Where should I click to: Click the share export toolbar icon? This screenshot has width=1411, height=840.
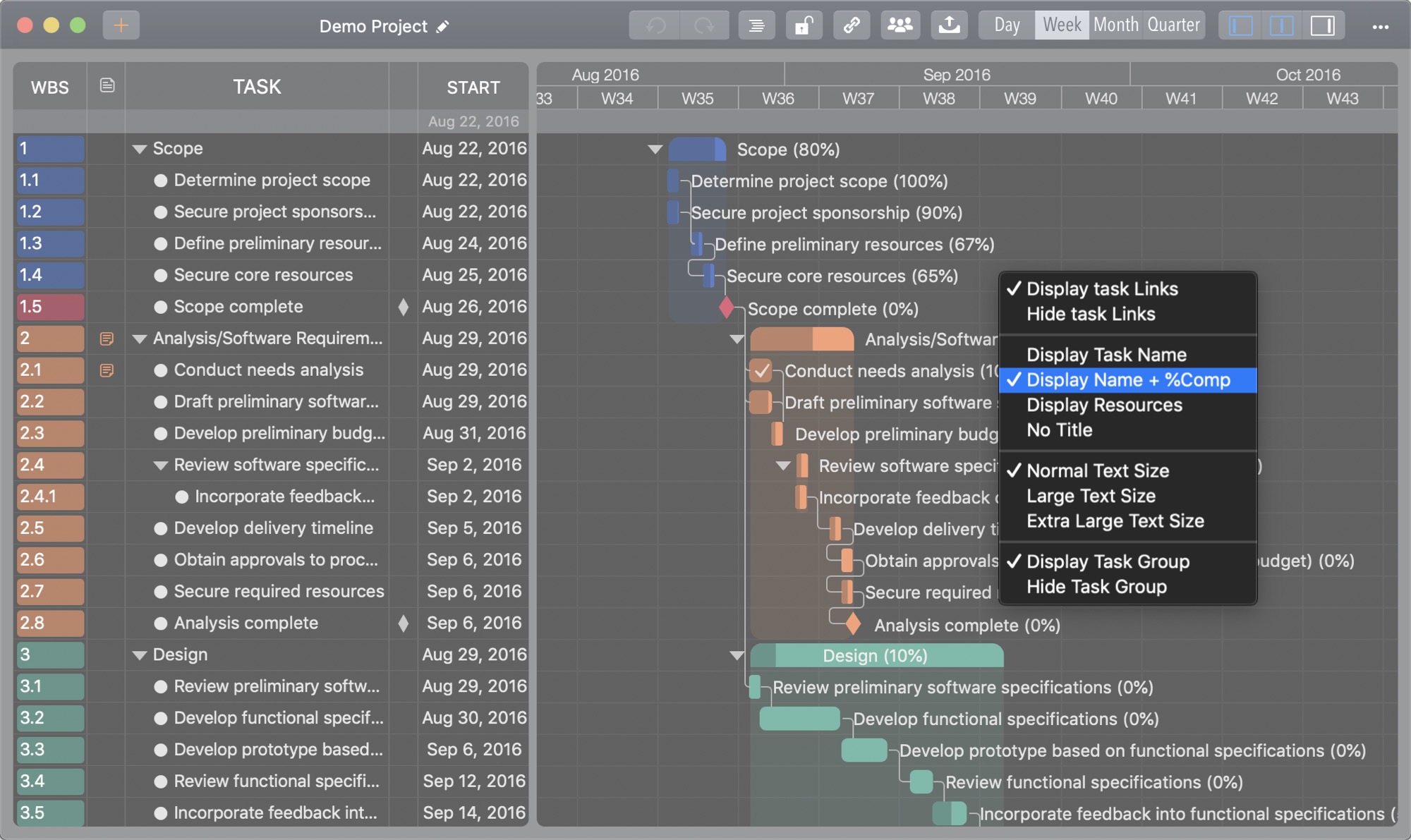[x=949, y=26]
